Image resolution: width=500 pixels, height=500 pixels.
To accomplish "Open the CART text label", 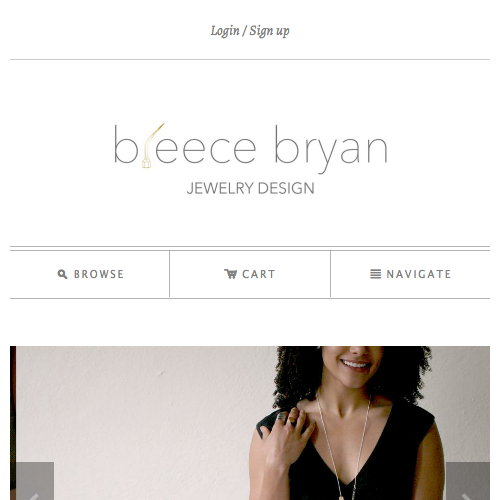I will 259,274.
